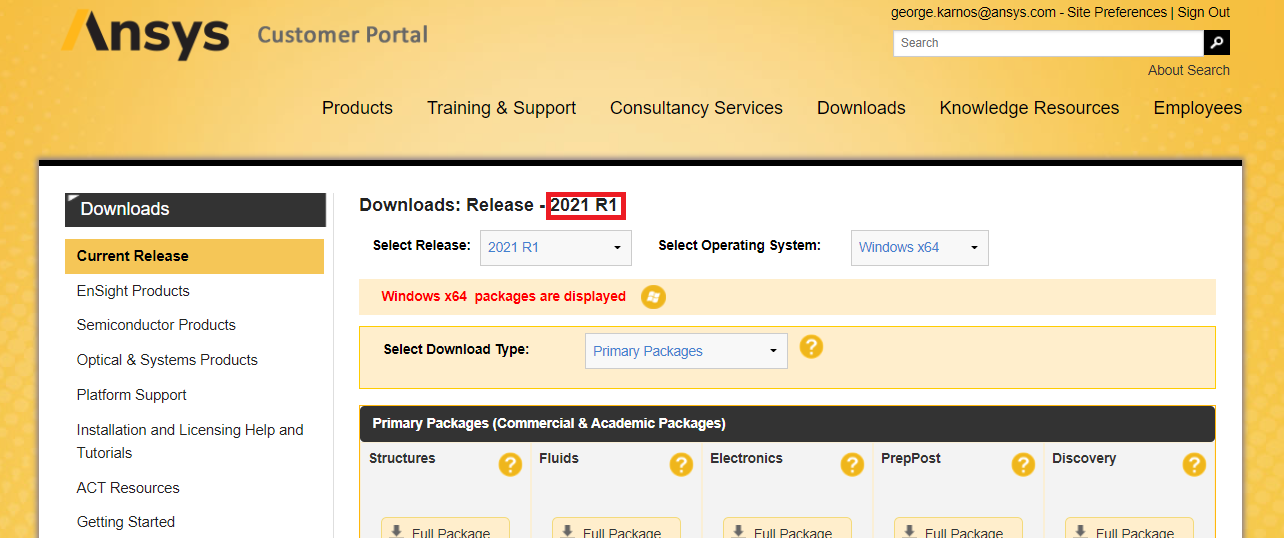Click the Structures help question mark
This screenshot has width=1284, height=538.
(x=510, y=464)
